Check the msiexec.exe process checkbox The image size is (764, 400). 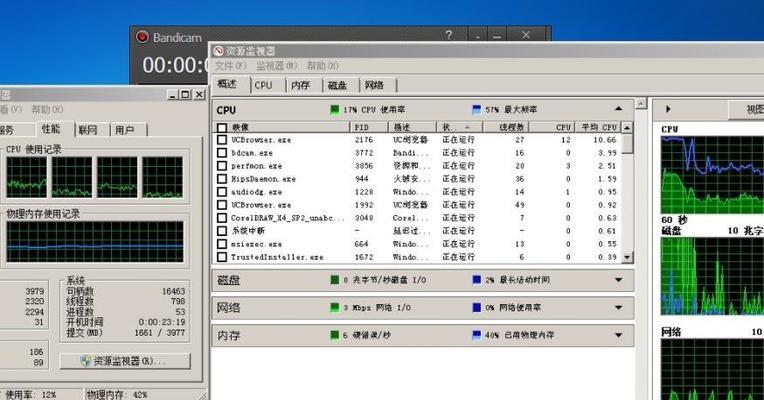pyautogui.click(x=222, y=244)
